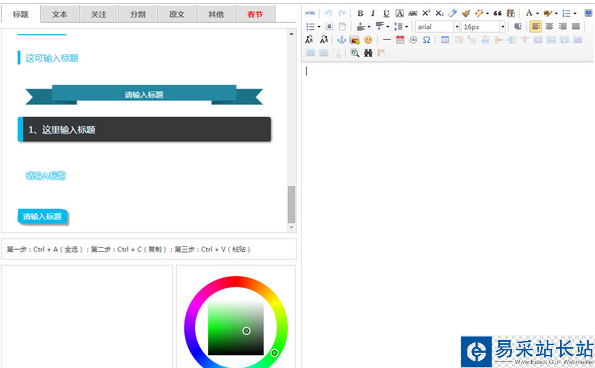Switch to the red 春节 tab
The width and height of the screenshot is (595, 368).
(255, 14)
